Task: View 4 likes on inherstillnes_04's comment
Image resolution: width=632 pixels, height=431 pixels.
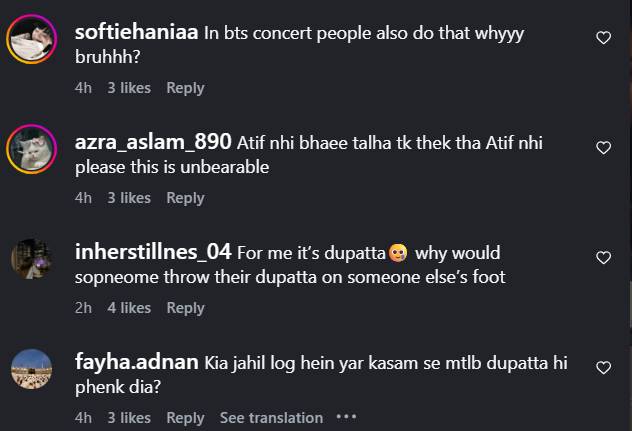Action: pos(129,308)
